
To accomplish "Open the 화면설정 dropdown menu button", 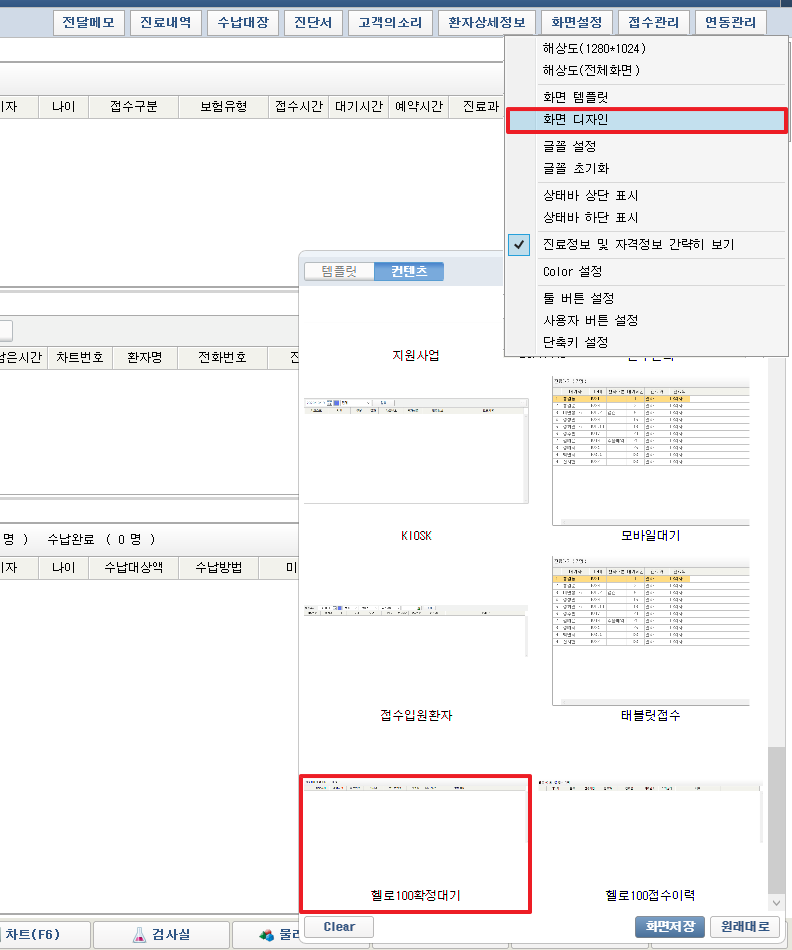I will (577, 23).
